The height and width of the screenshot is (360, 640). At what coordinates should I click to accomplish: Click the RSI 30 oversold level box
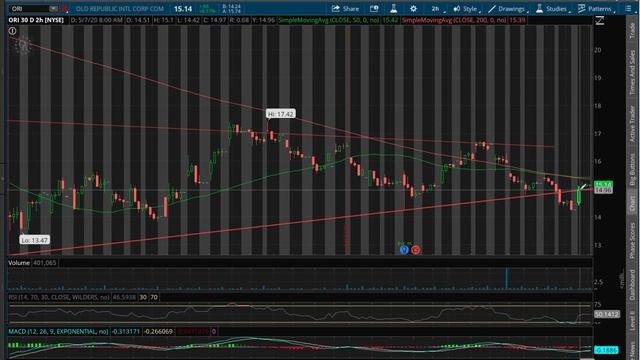coord(143,297)
